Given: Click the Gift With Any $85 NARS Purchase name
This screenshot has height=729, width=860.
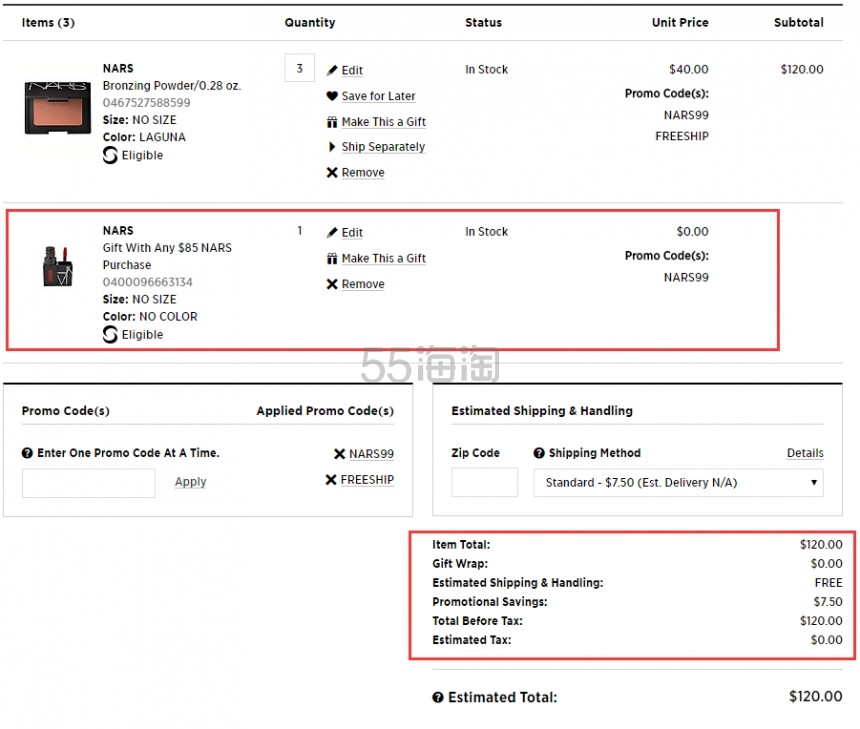Looking at the screenshot, I should pyautogui.click(x=167, y=256).
